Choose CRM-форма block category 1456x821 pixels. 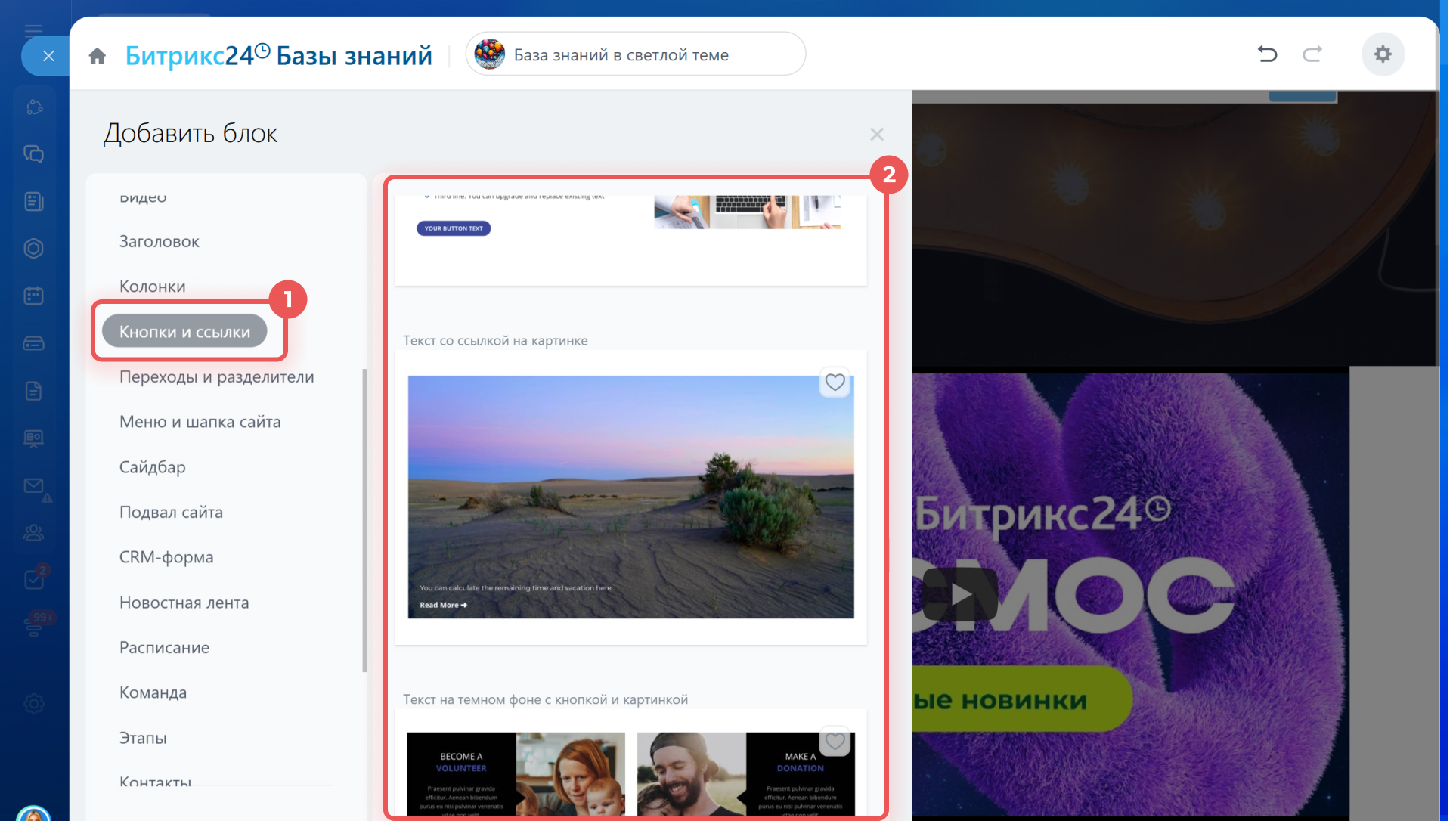click(166, 557)
